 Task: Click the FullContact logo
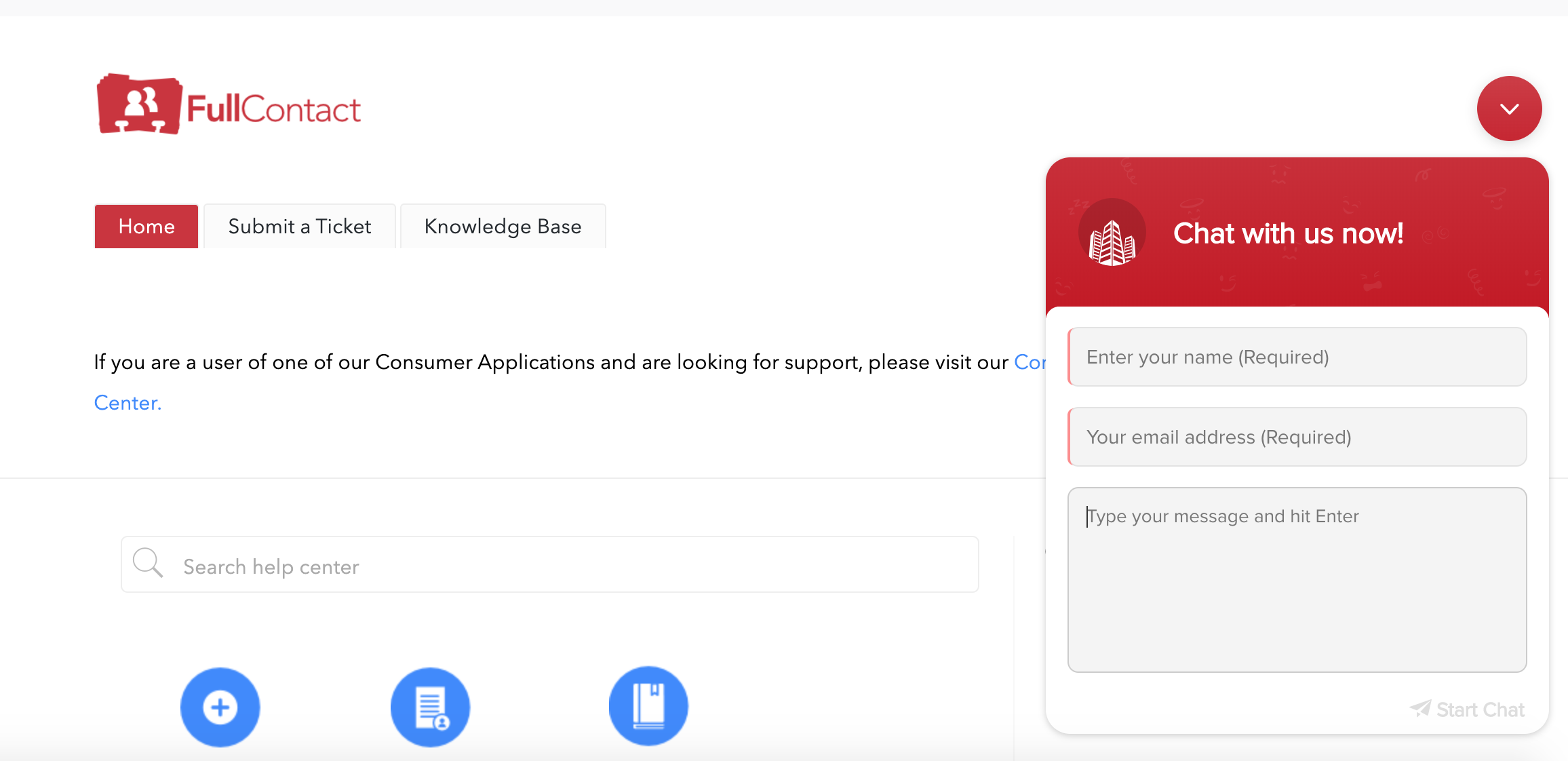pos(140,105)
